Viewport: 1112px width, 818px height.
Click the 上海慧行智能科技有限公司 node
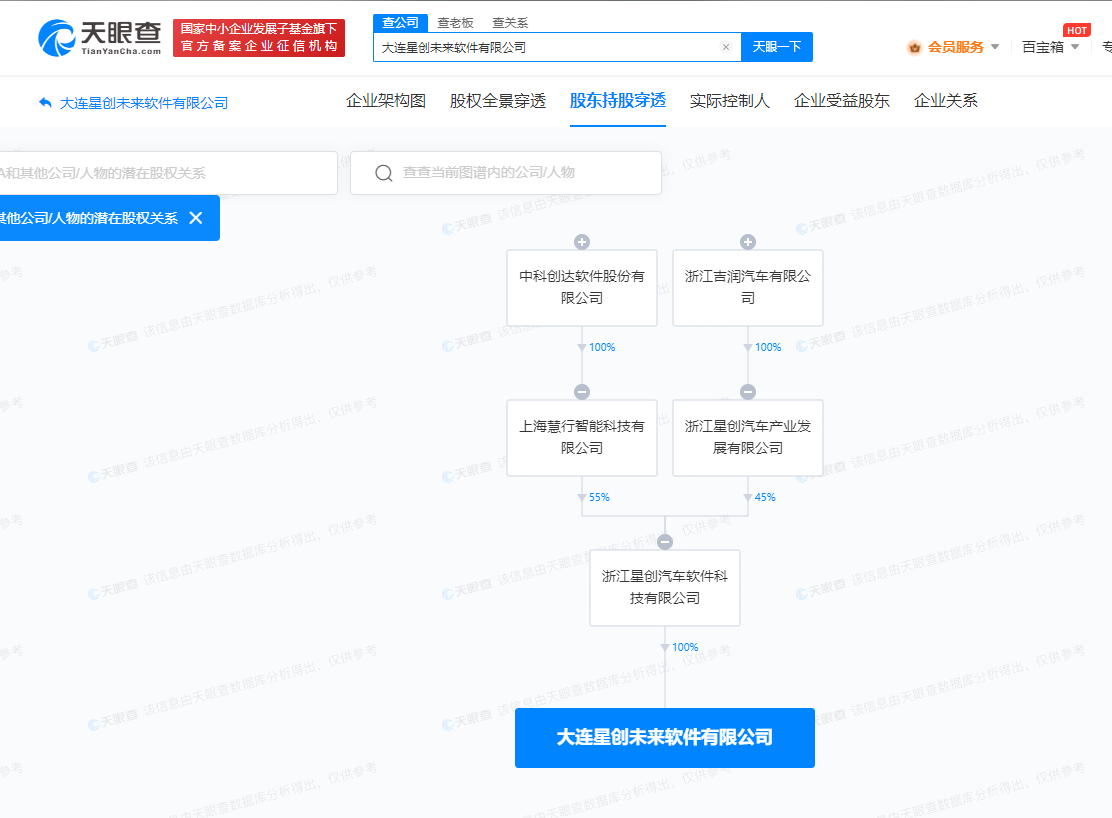[x=582, y=438]
